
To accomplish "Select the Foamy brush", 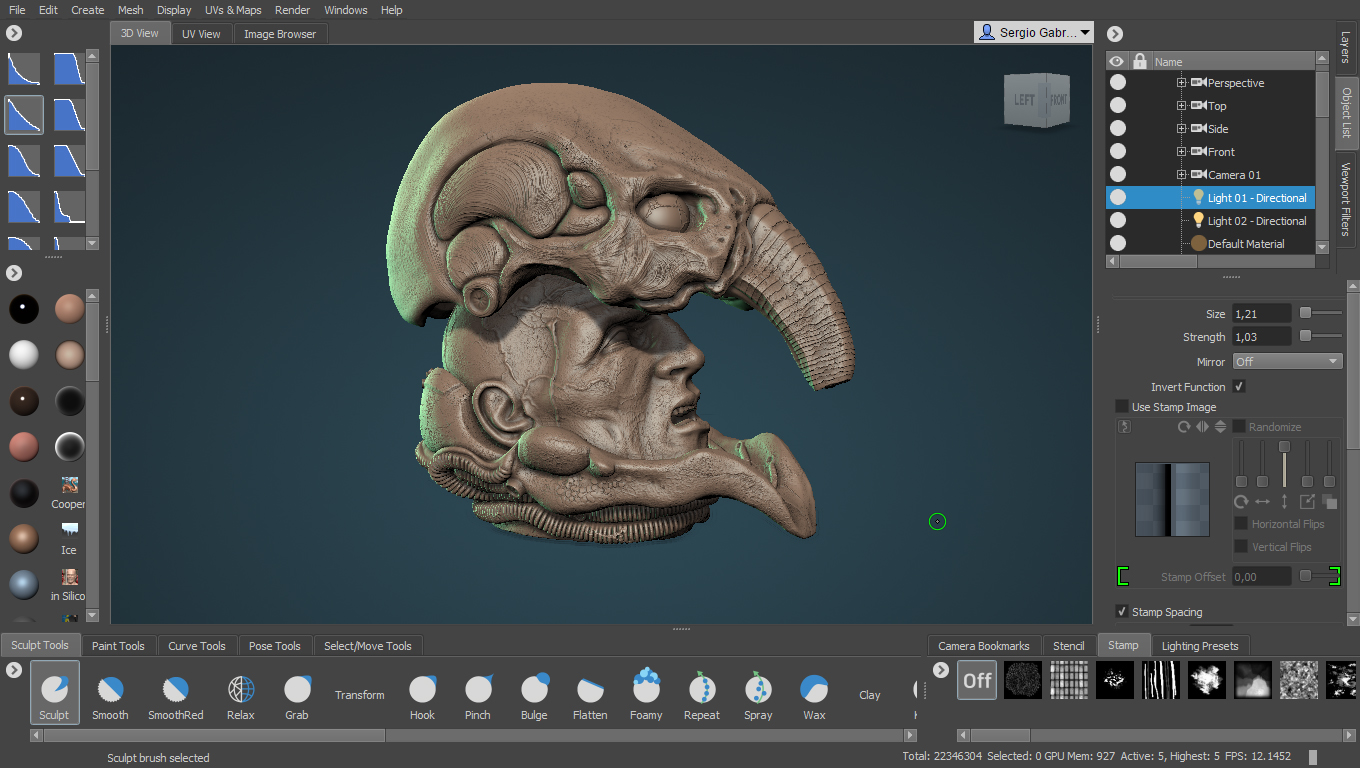I will point(646,692).
